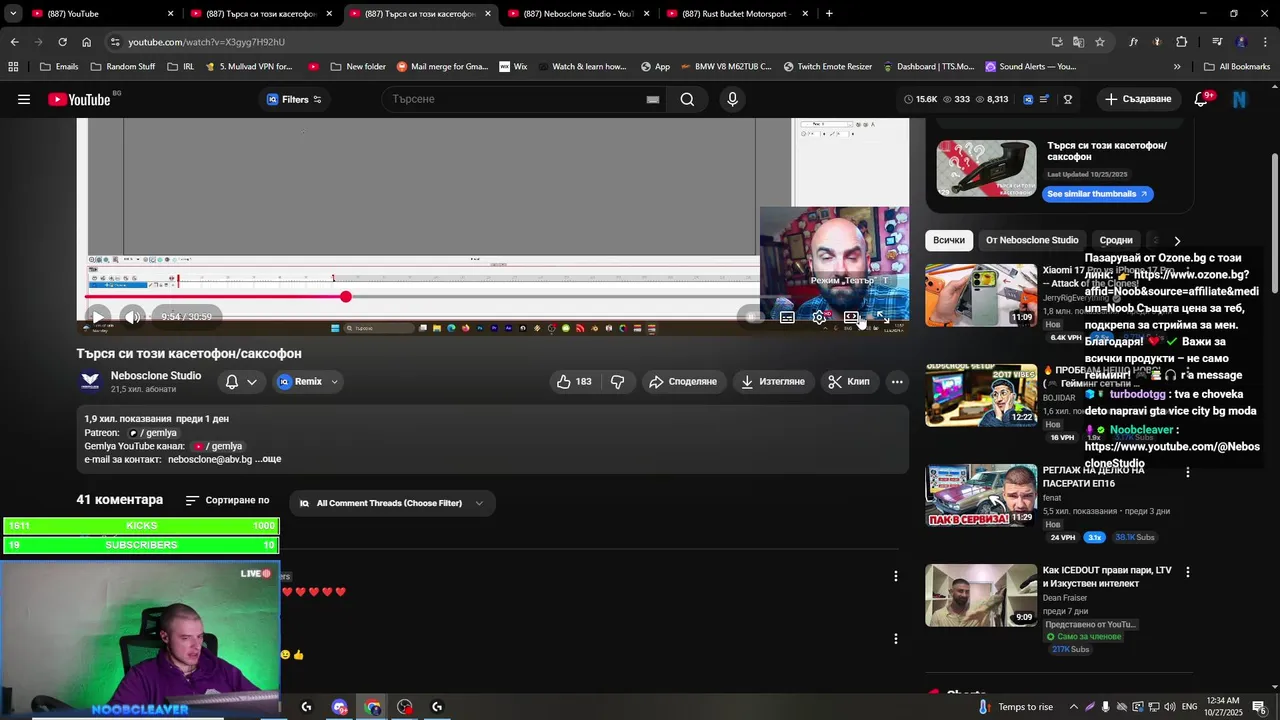Open the YouTube hamburger guide menu

pos(24,99)
